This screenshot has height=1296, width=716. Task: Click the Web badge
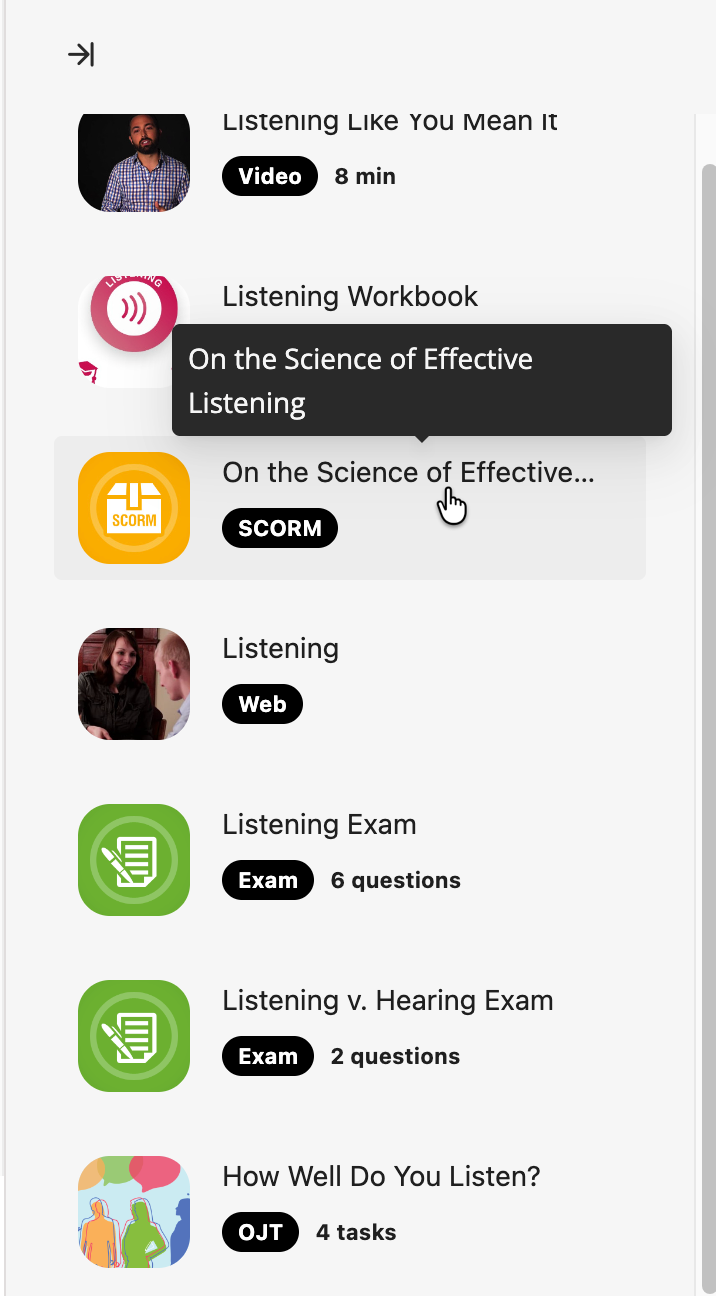[x=262, y=705]
